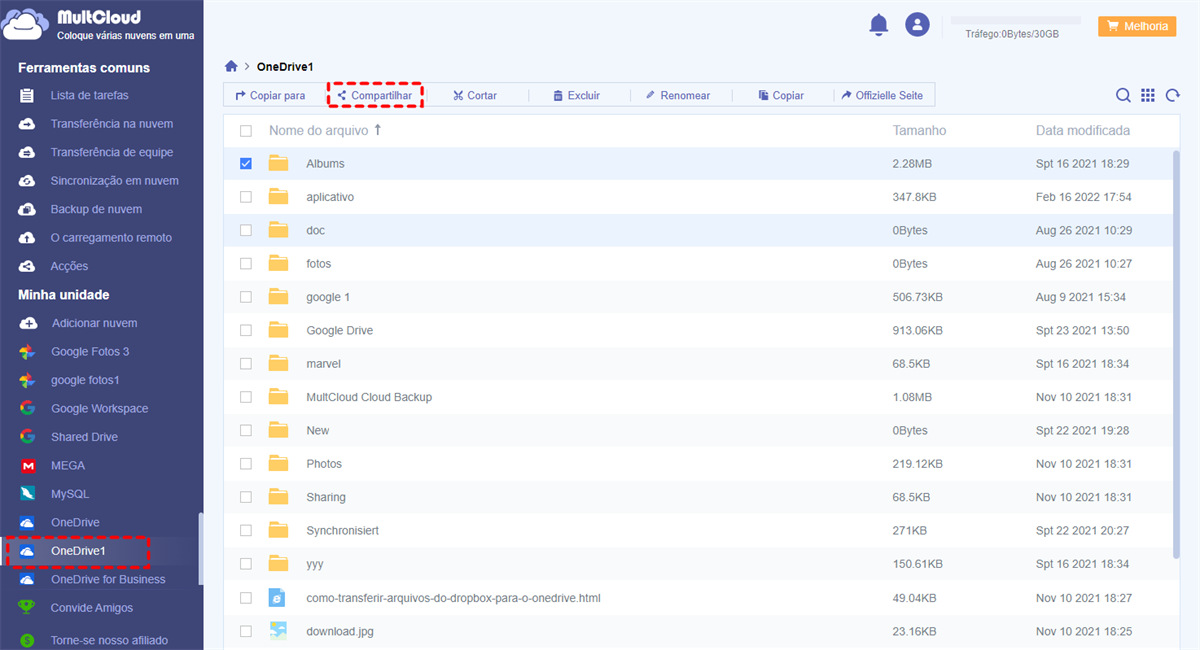Click the traffic usage progress bar
Viewport: 1200px width, 650px height.
click(x=1015, y=20)
